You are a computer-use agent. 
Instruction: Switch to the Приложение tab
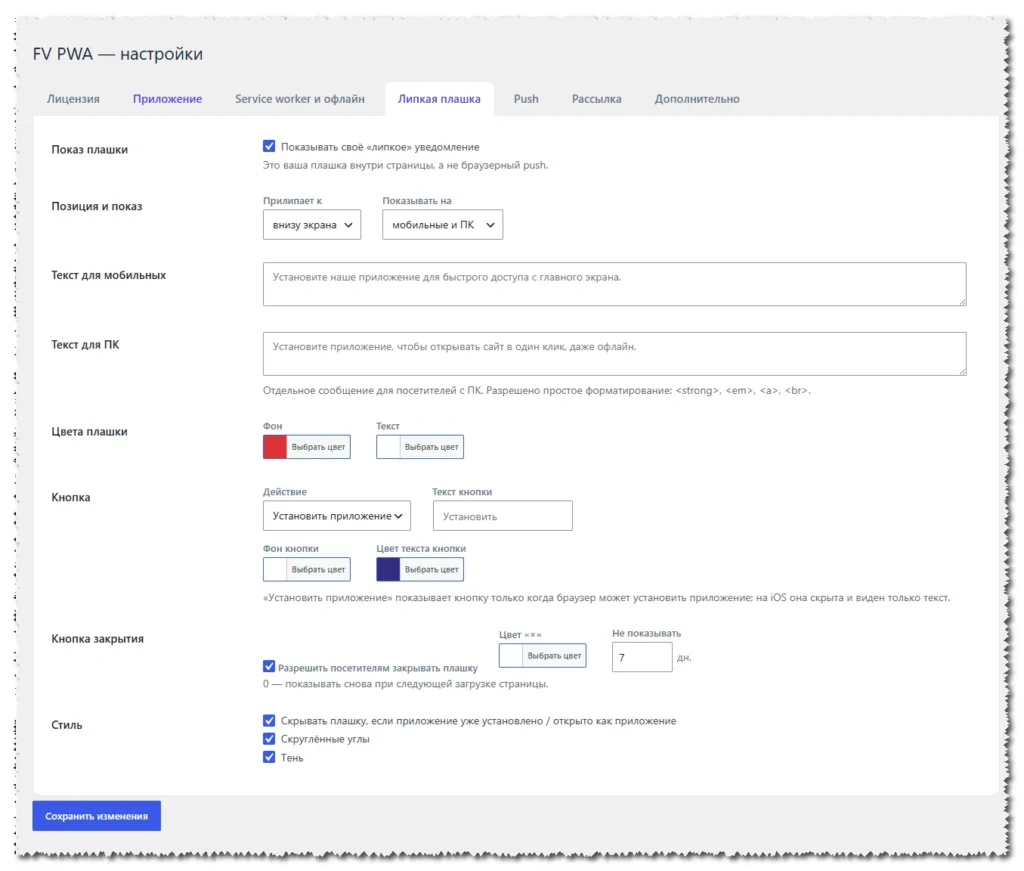click(167, 99)
